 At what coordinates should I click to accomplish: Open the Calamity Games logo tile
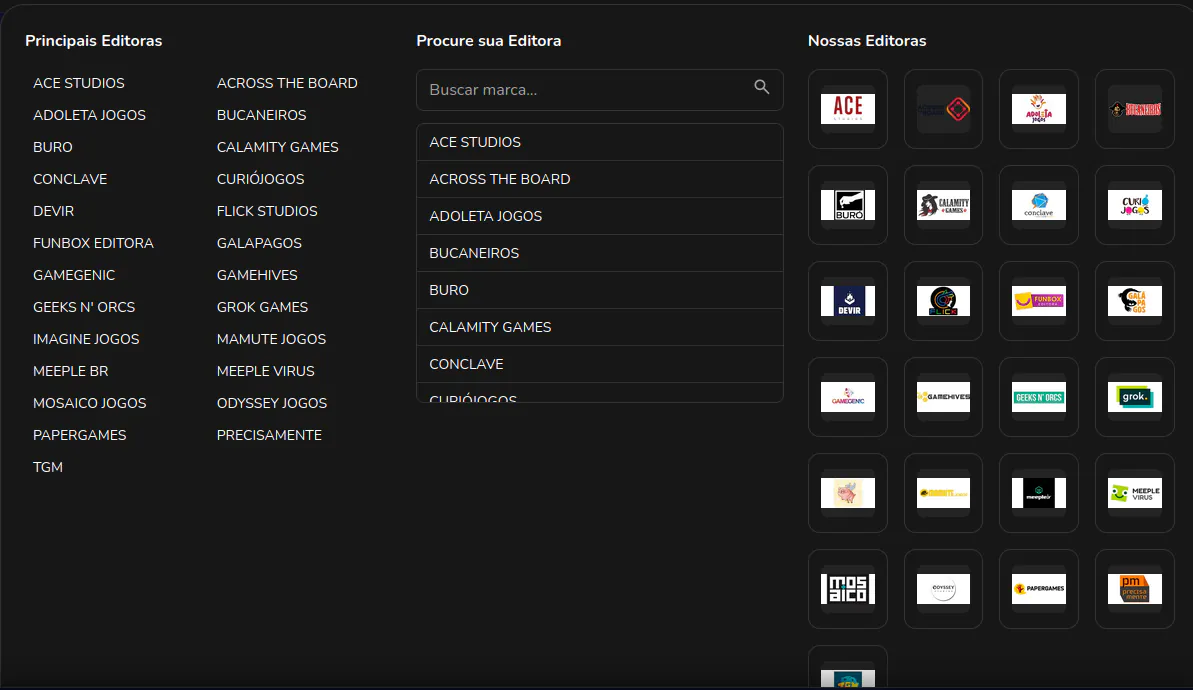[943, 205]
